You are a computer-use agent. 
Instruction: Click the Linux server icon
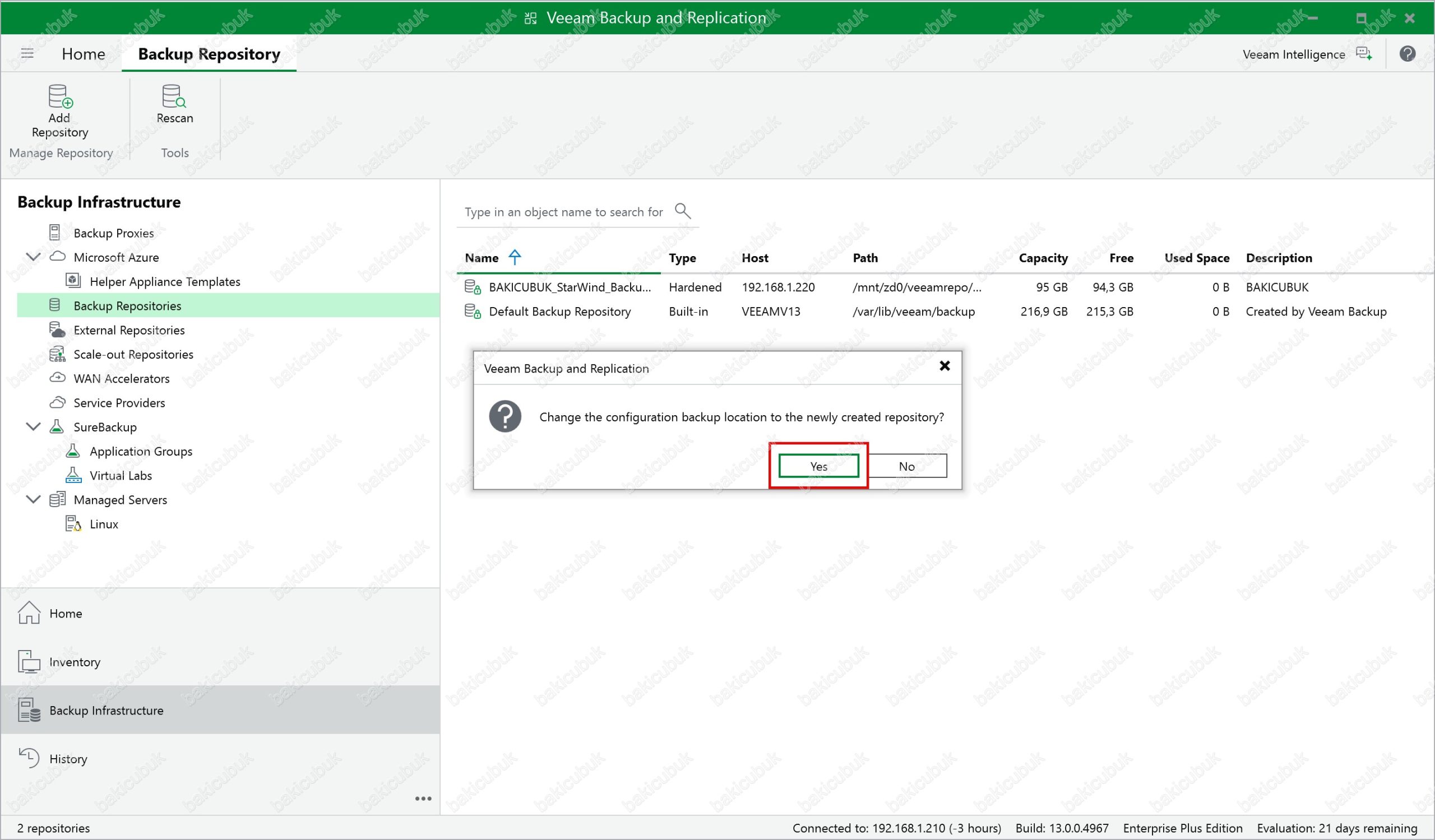tap(73, 523)
